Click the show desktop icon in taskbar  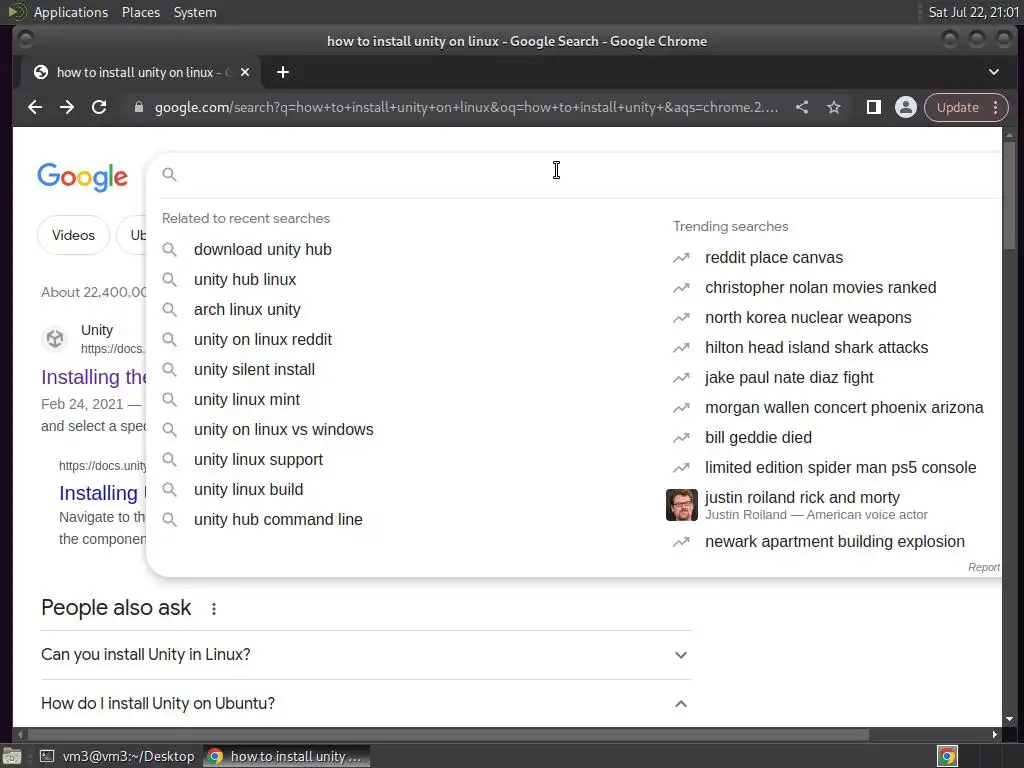point(12,756)
